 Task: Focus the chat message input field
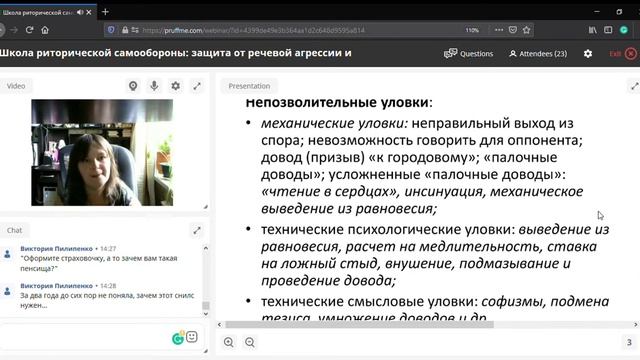[85, 338]
